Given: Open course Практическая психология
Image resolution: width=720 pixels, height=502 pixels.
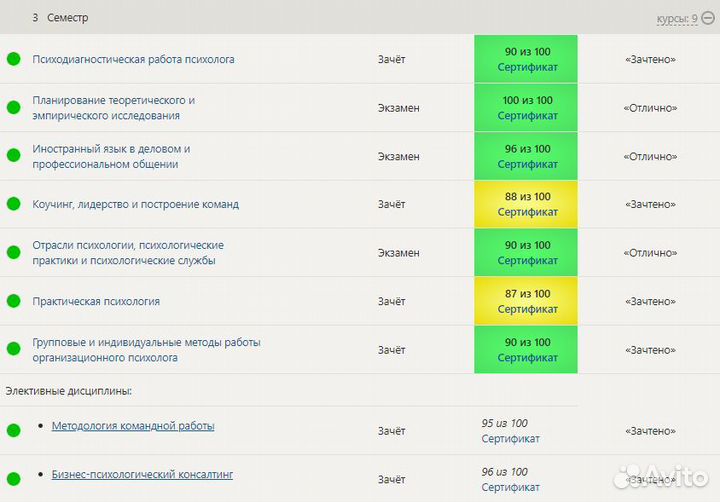Looking at the screenshot, I should (96, 301).
